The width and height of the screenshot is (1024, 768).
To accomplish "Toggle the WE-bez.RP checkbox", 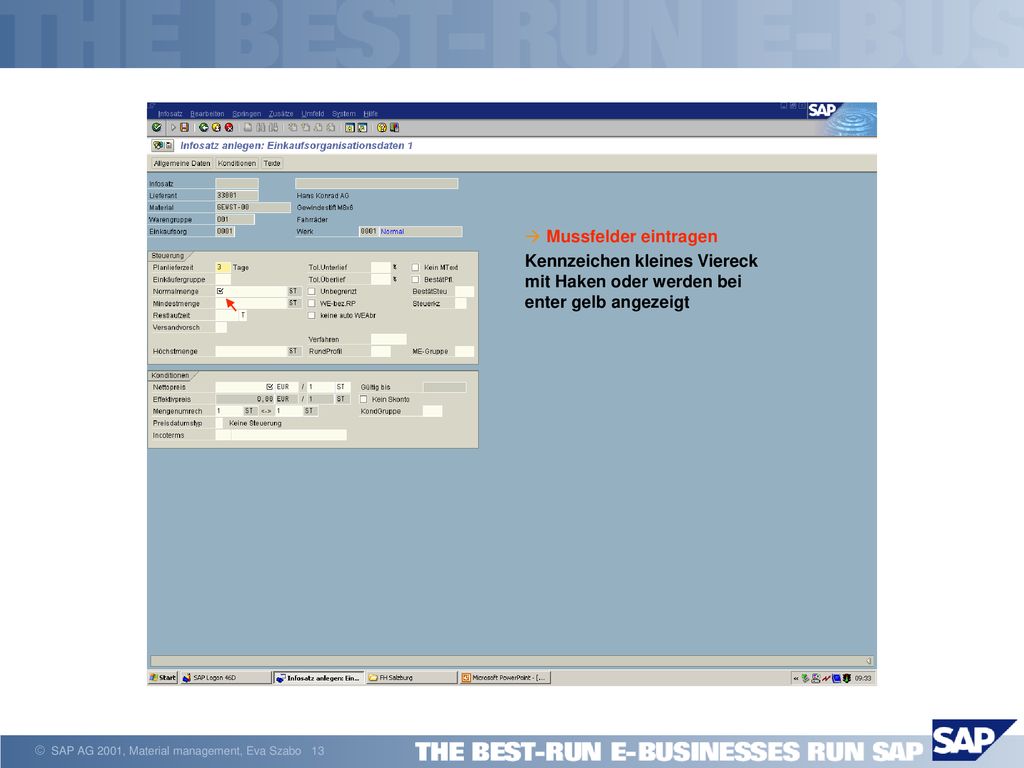I will click(x=312, y=303).
